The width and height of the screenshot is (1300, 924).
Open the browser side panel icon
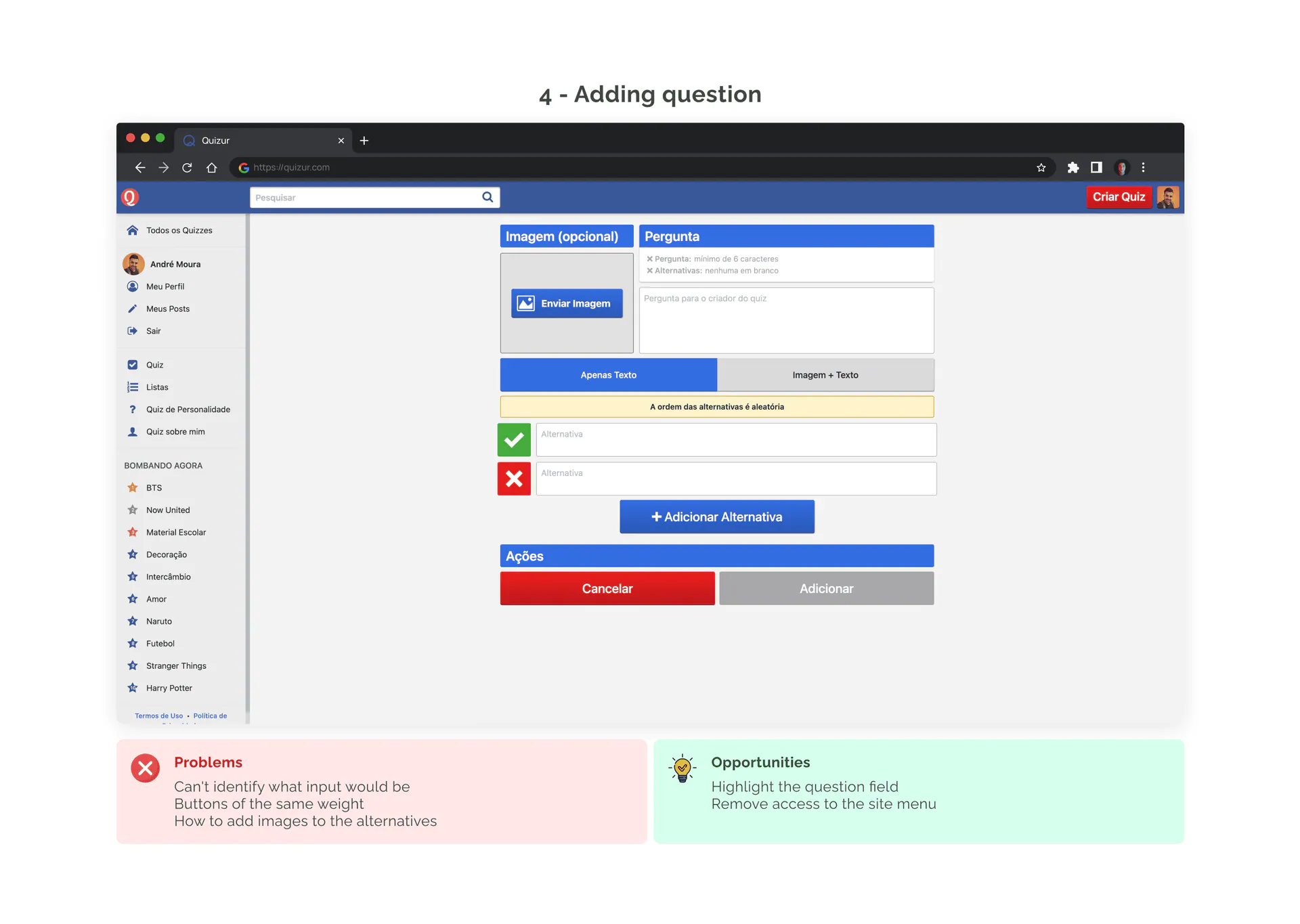pos(1096,167)
